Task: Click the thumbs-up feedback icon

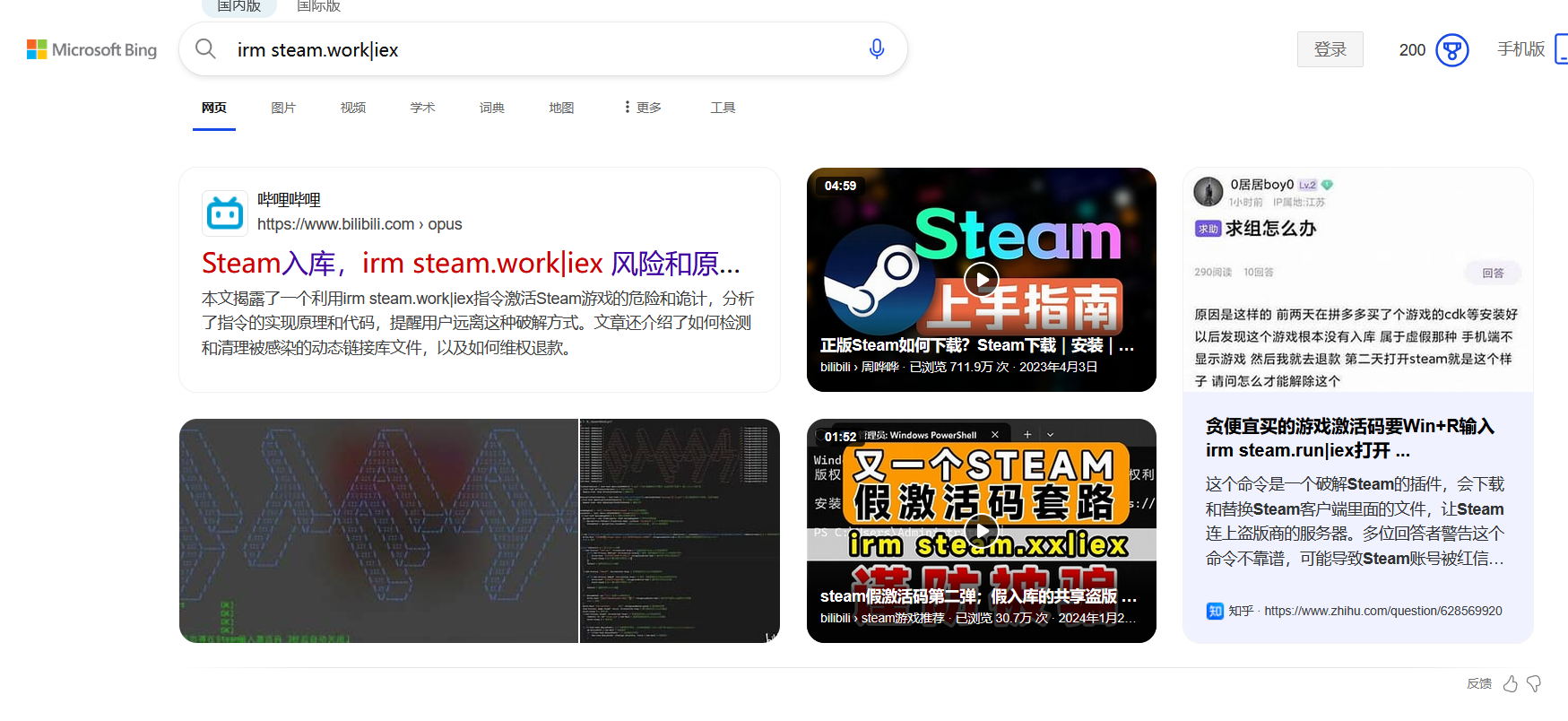Action: [1511, 683]
